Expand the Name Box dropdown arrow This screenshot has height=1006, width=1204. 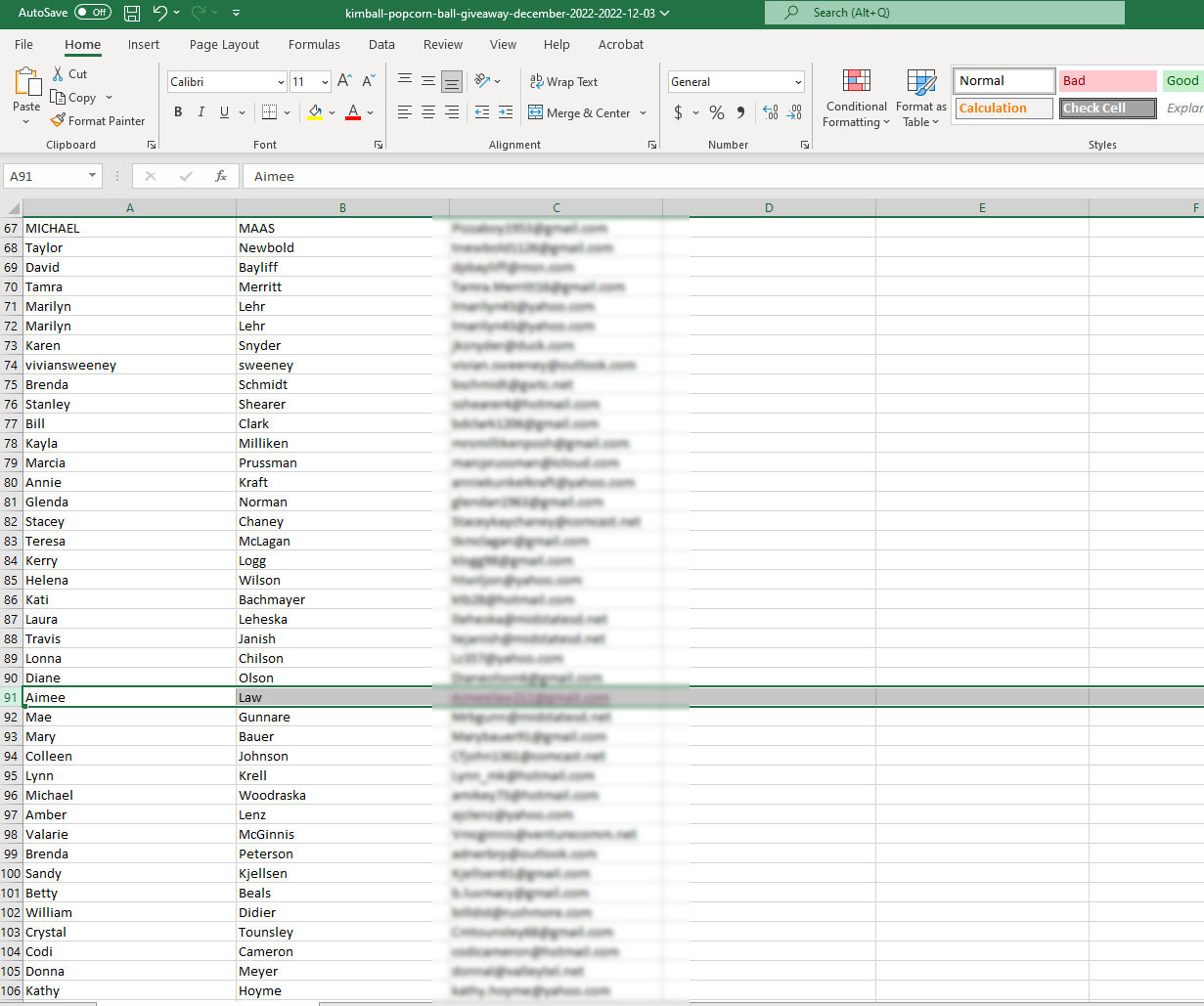click(x=93, y=177)
